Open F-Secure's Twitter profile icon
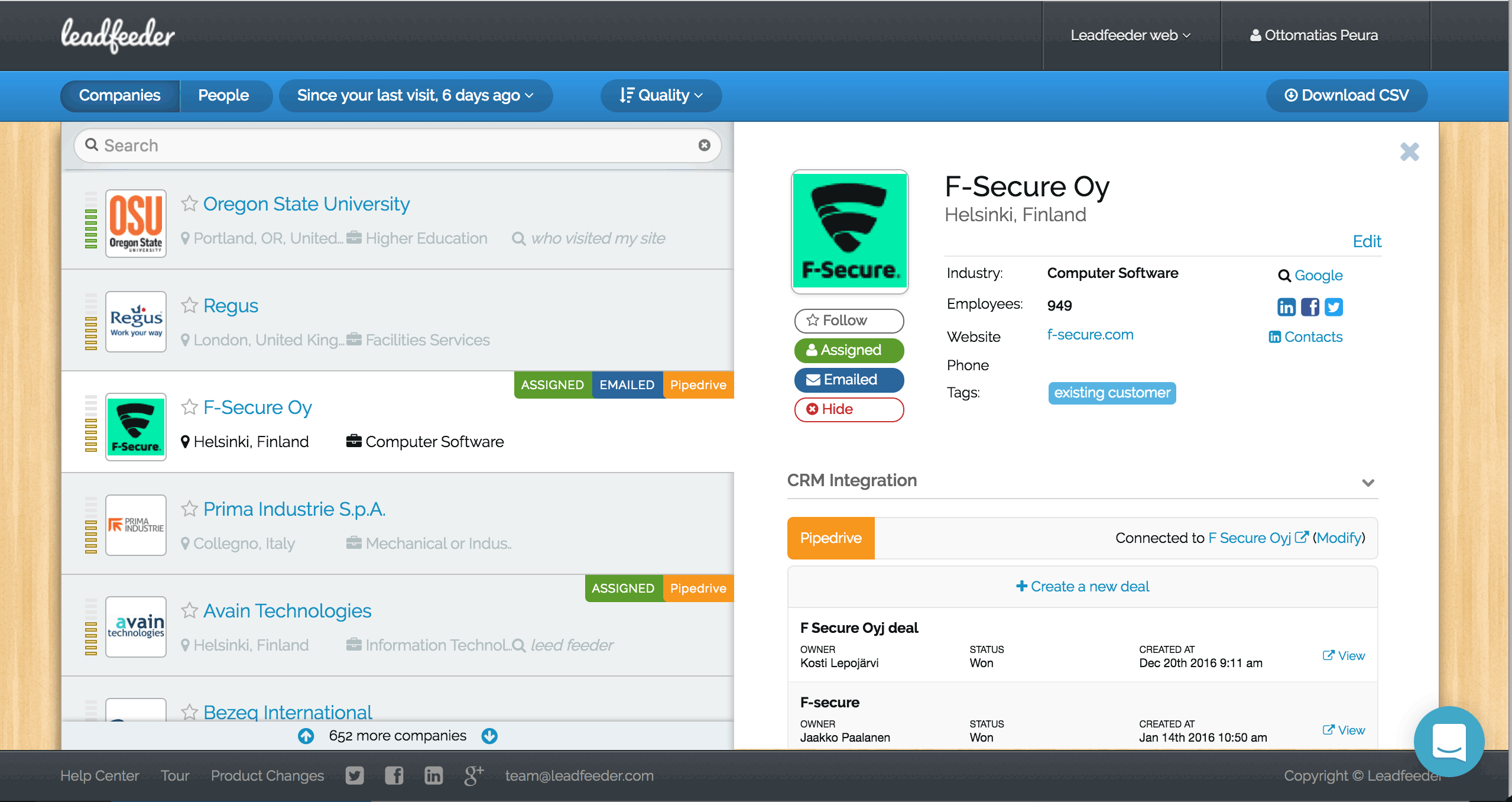This screenshot has height=802, width=1512. coord(1333,306)
